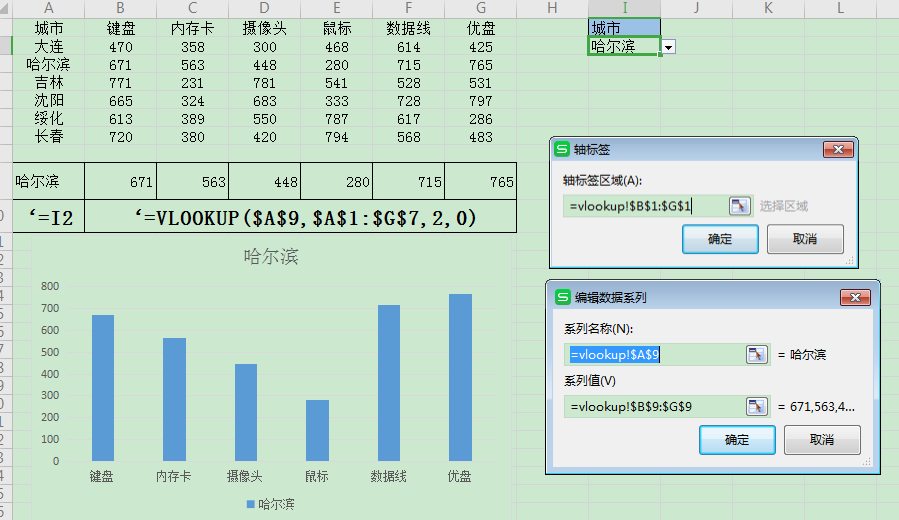The width and height of the screenshot is (899, 520).
Task: Select column I header
Action: (624, 8)
